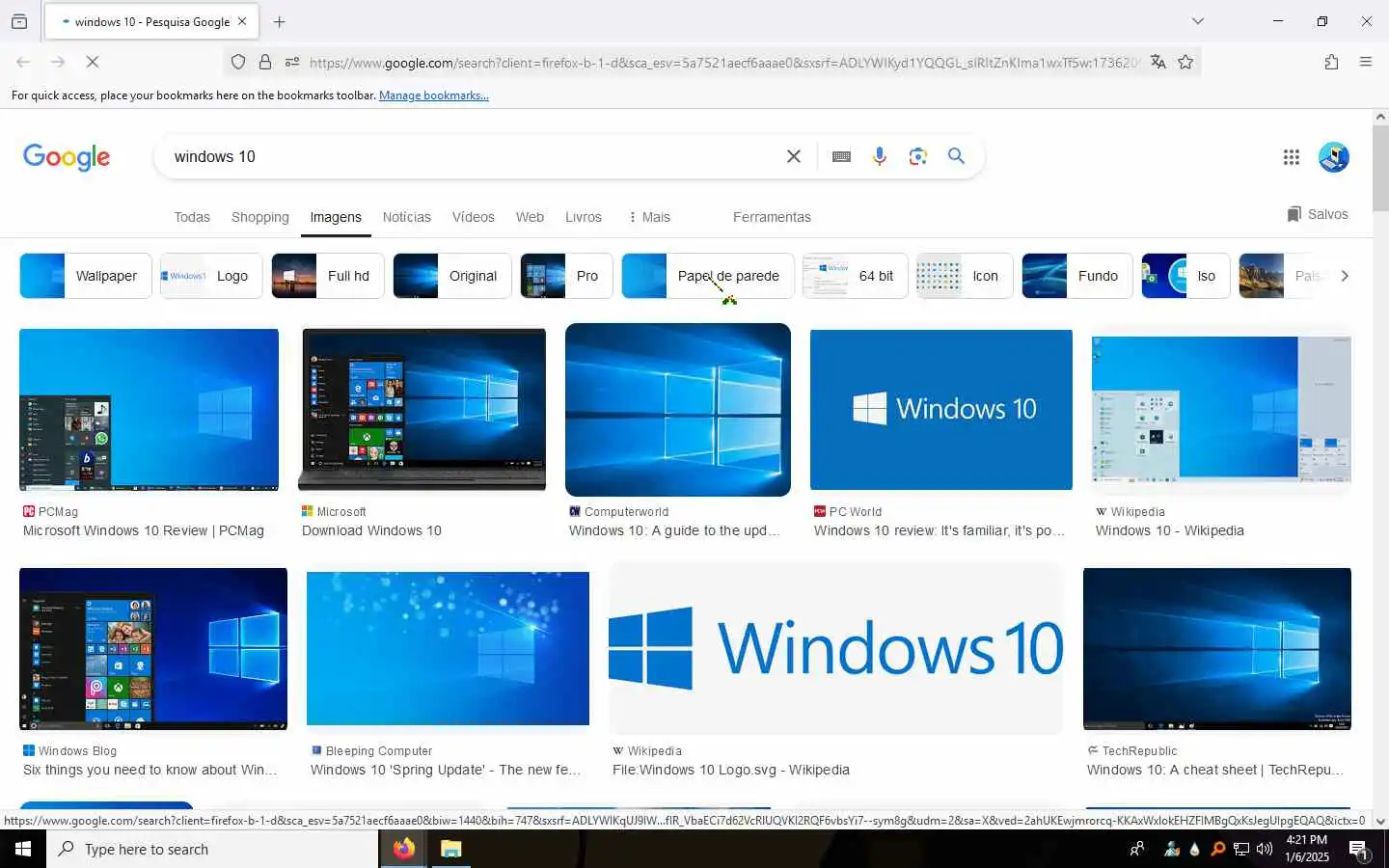Filter images by Wallpaper chip
Screen dimensions: 1389x868
pyautogui.click(x=86, y=276)
